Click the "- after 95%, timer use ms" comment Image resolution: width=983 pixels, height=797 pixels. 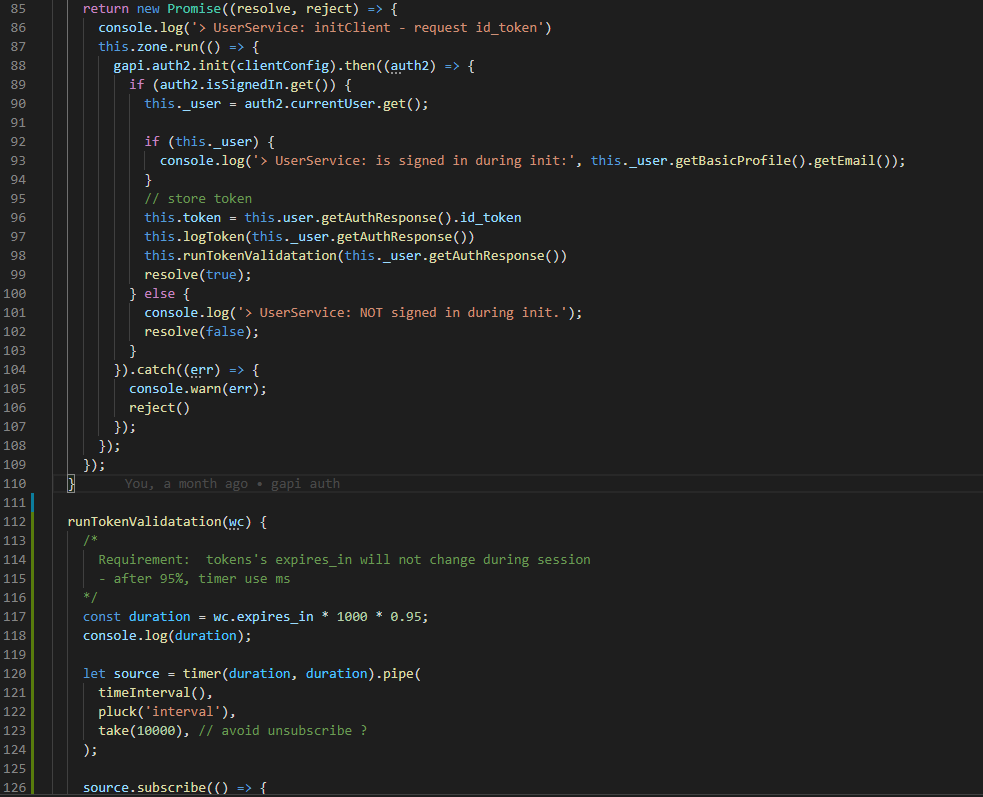tap(194, 579)
